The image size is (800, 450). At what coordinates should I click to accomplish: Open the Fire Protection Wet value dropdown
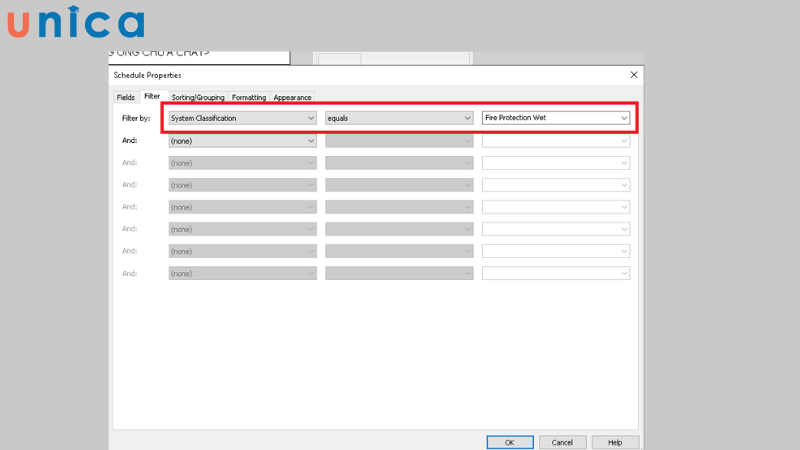pyautogui.click(x=556, y=118)
